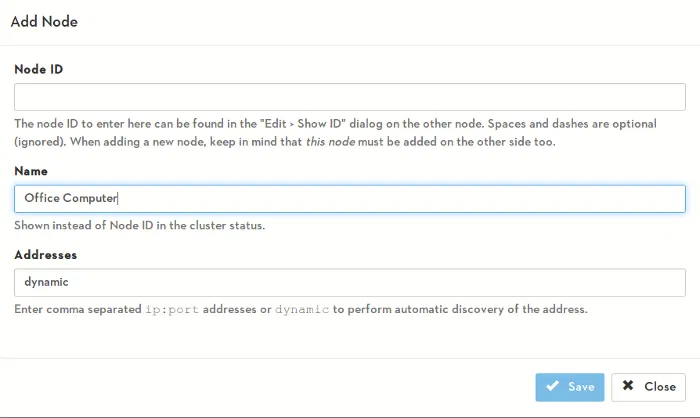Click the "Enter comma separated" help text

pos(77,309)
